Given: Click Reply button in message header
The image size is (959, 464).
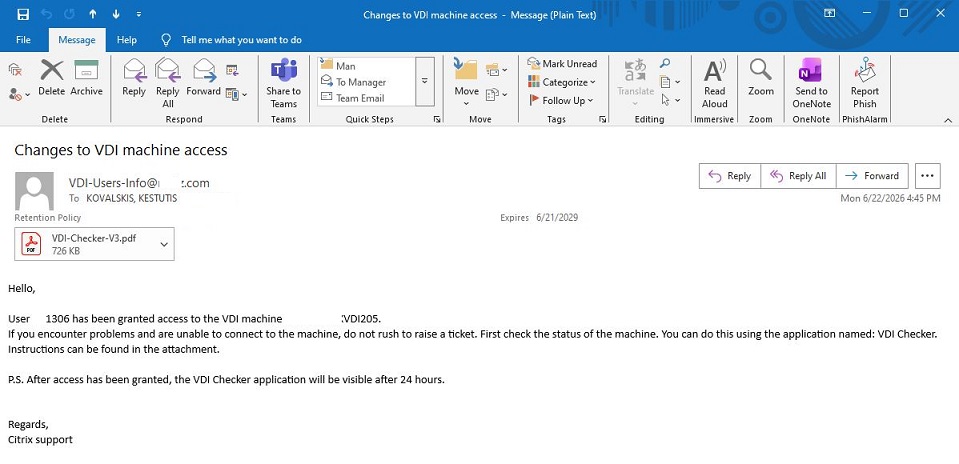Looking at the screenshot, I should click(x=730, y=176).
